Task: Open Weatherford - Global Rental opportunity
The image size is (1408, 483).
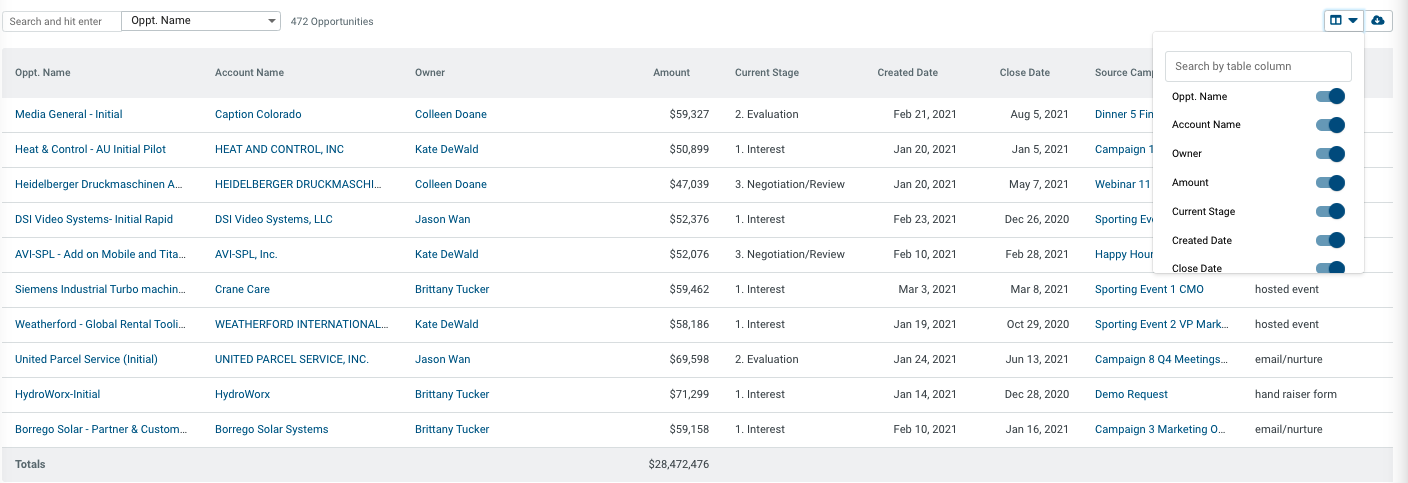Action: tap(100, 324)
